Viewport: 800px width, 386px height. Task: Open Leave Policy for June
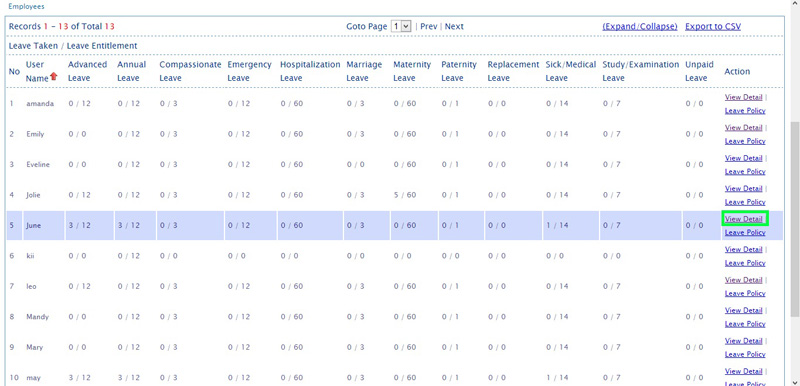tap(745, 233)
